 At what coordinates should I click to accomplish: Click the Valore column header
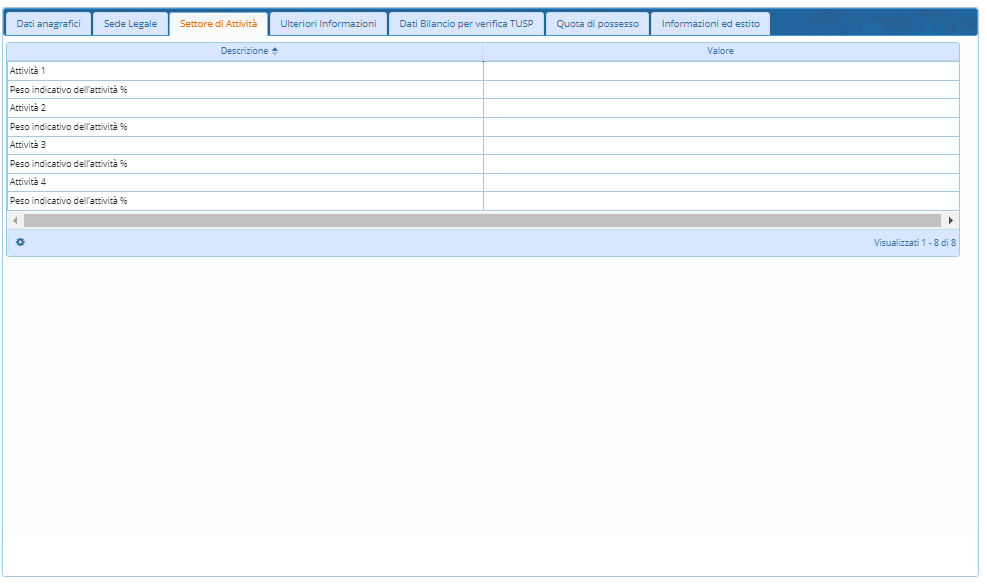720,51
